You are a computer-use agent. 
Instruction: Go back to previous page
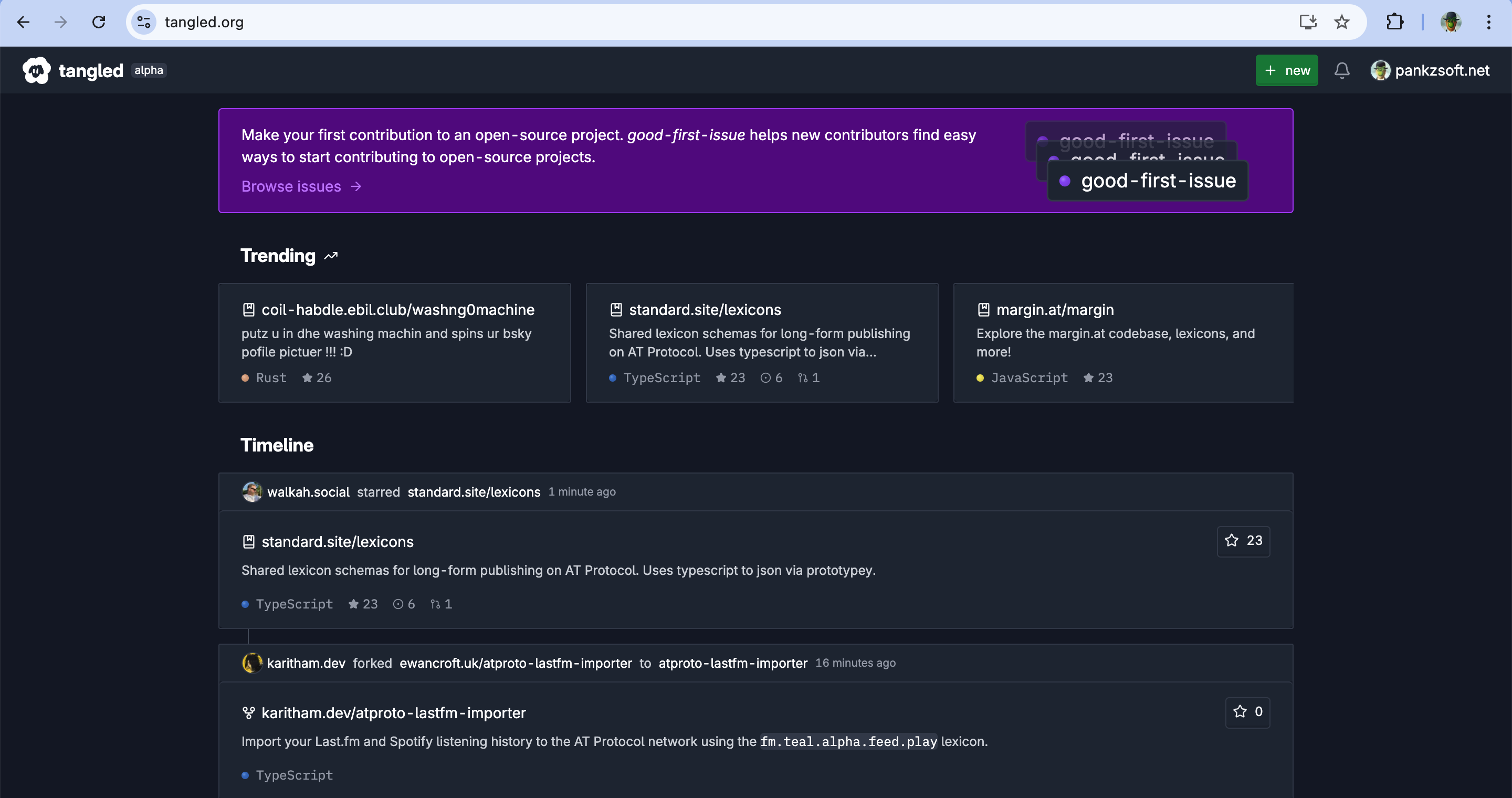click(x=24, y=22)
